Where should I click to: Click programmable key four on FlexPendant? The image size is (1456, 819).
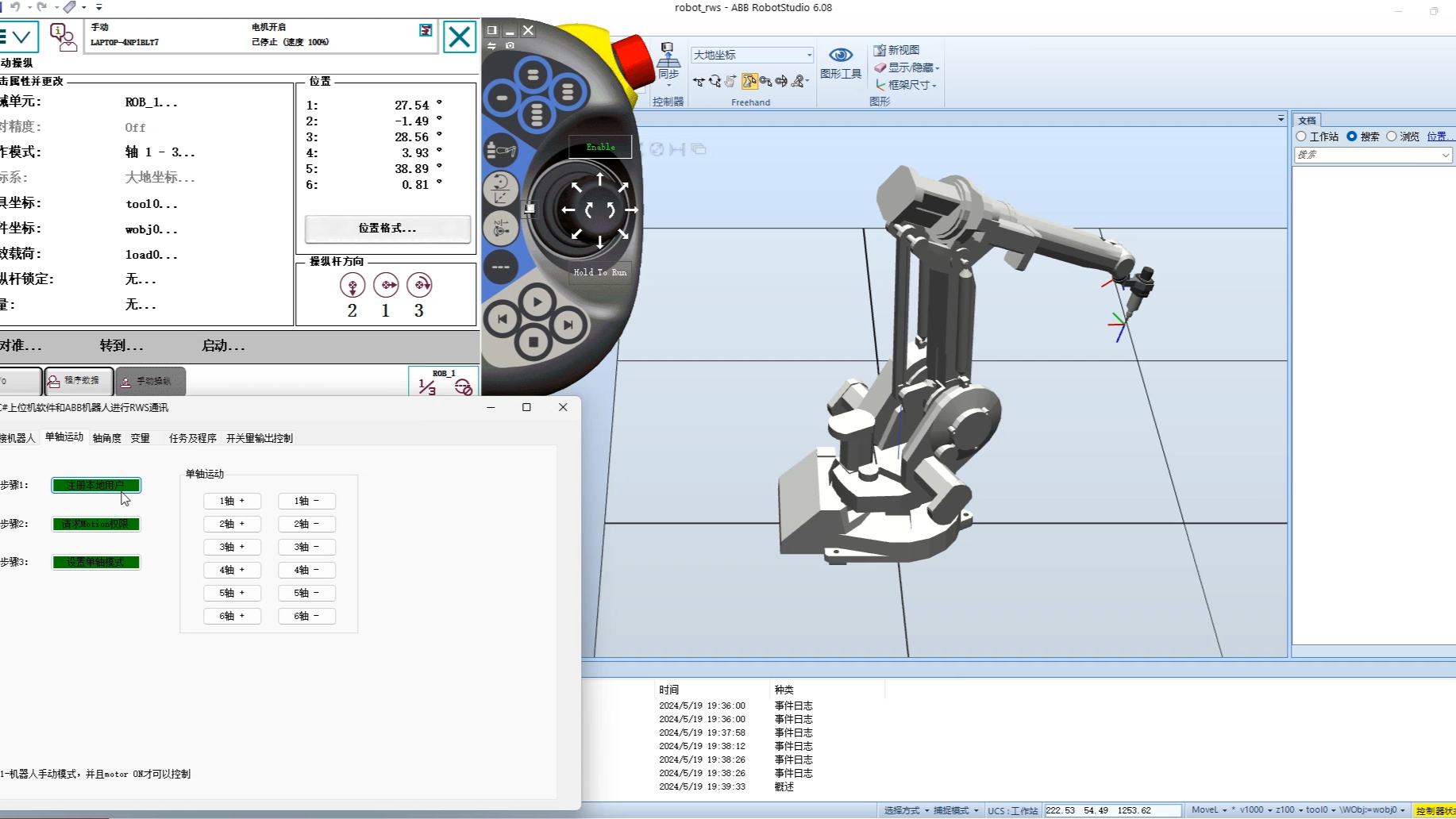coord(537,115)
